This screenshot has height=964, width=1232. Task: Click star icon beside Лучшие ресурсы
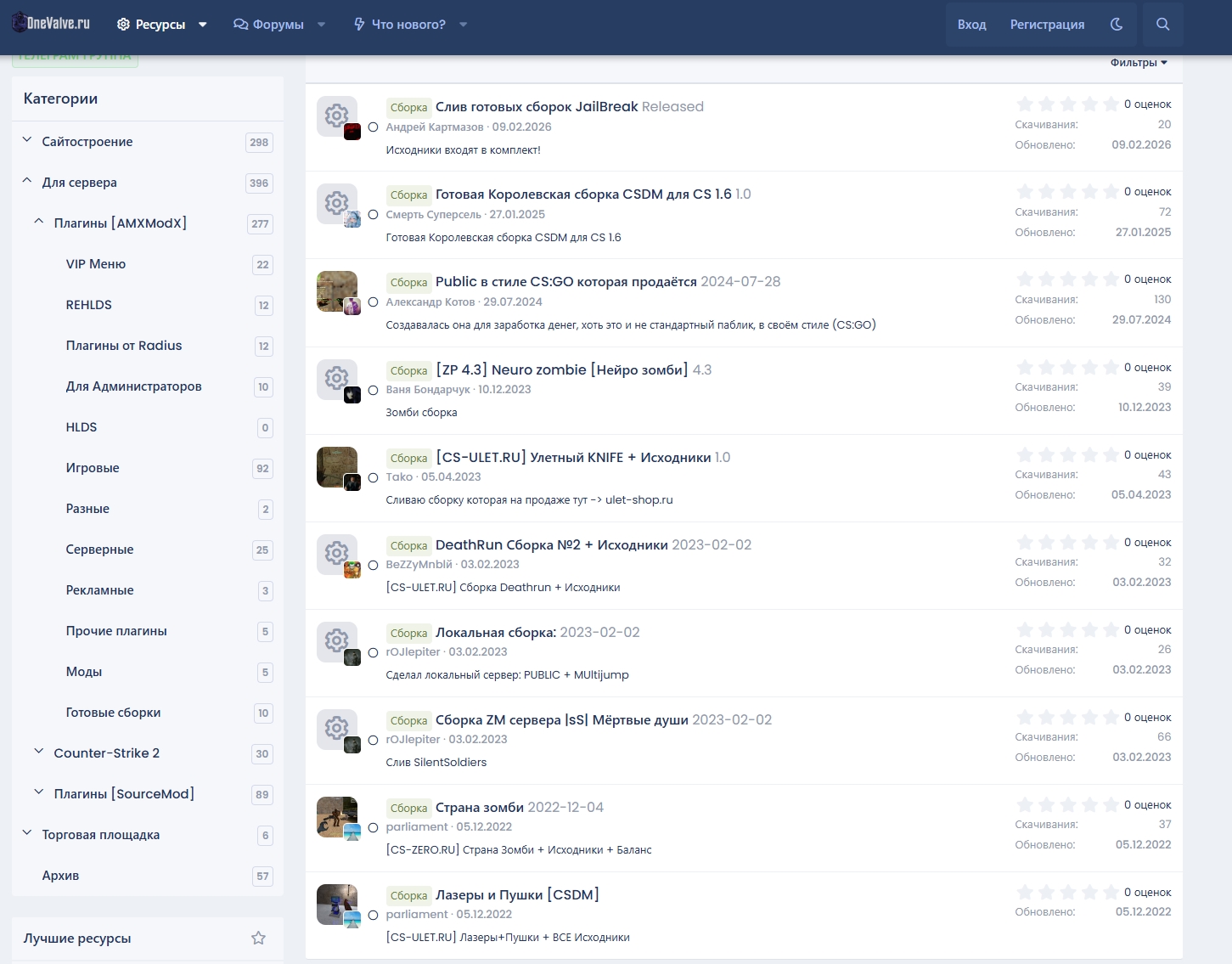pyautogui.click(x=258, y=938)
